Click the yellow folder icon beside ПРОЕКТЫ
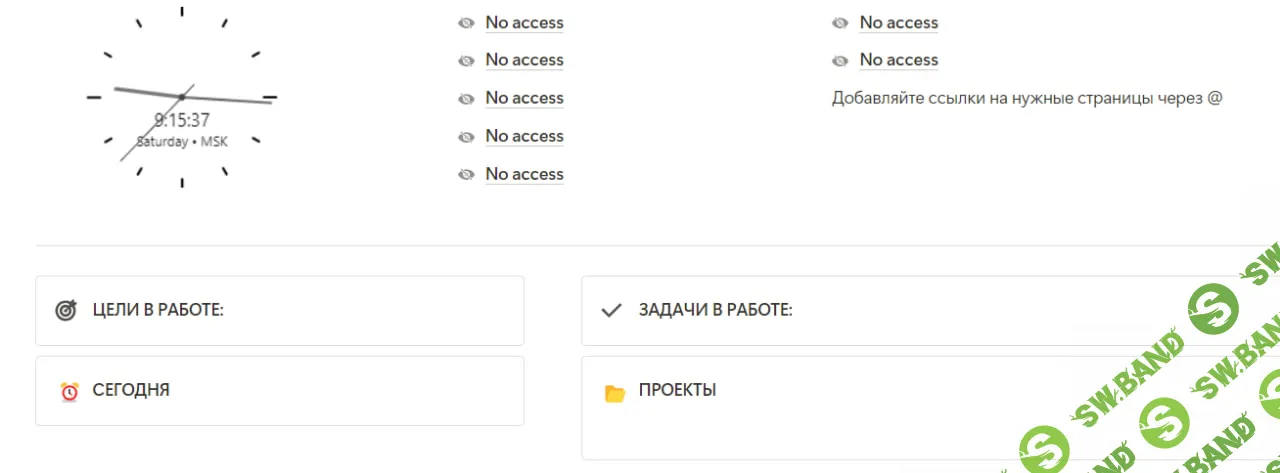Screen dimensions: 1280x473 click(615, 392)
